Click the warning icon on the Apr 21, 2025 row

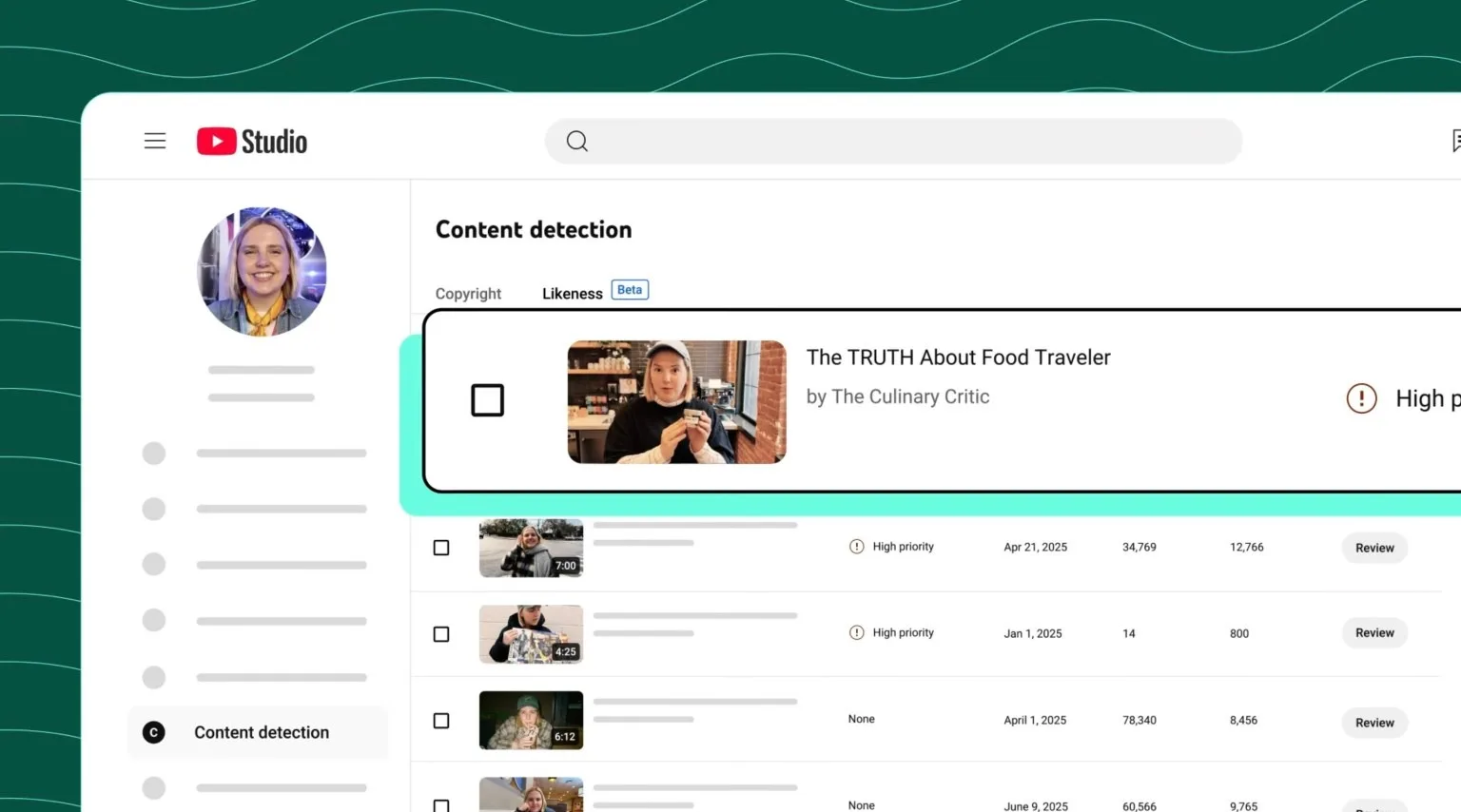[x=855, y=546]
